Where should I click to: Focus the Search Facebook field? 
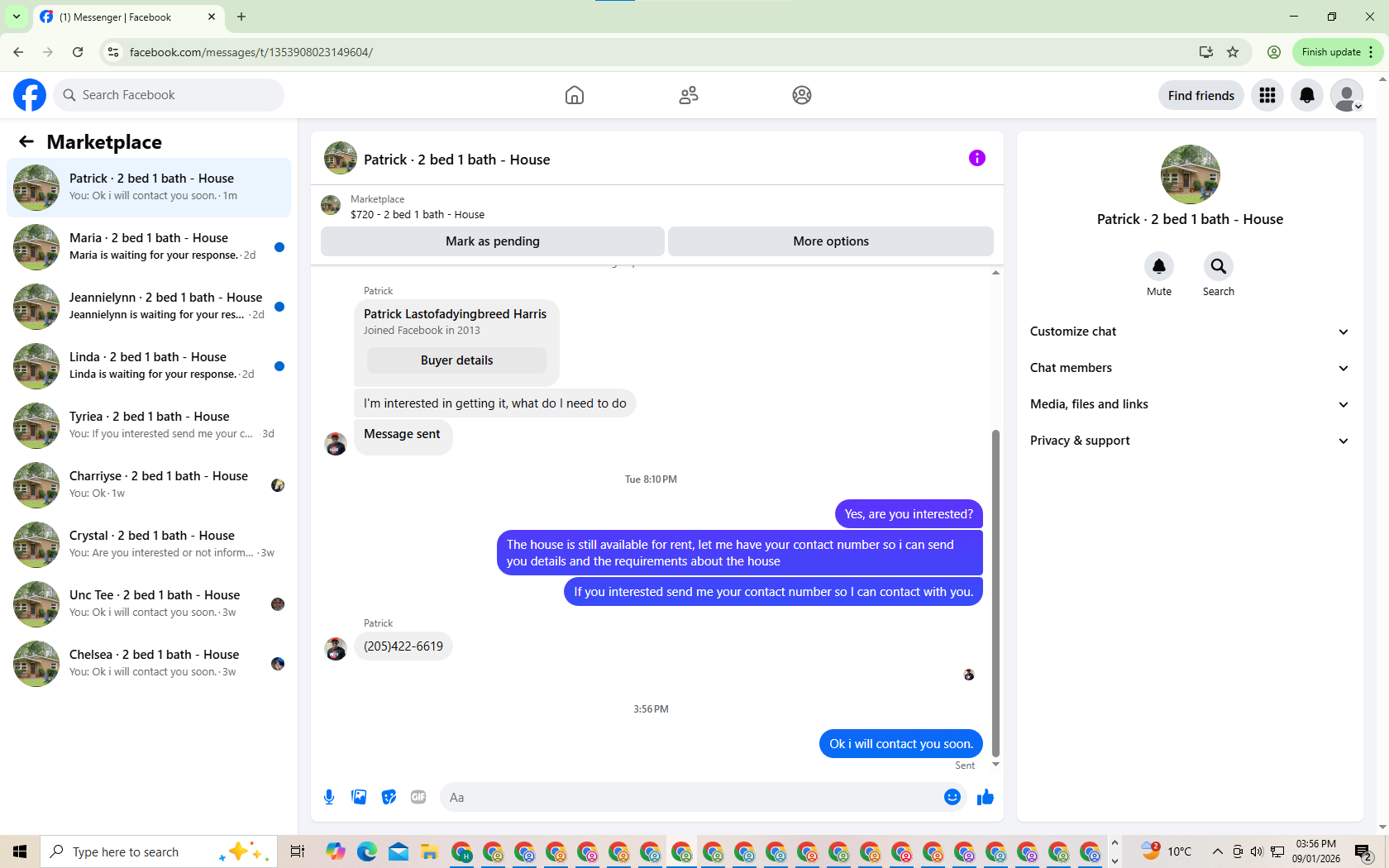(x=169, y=95)
